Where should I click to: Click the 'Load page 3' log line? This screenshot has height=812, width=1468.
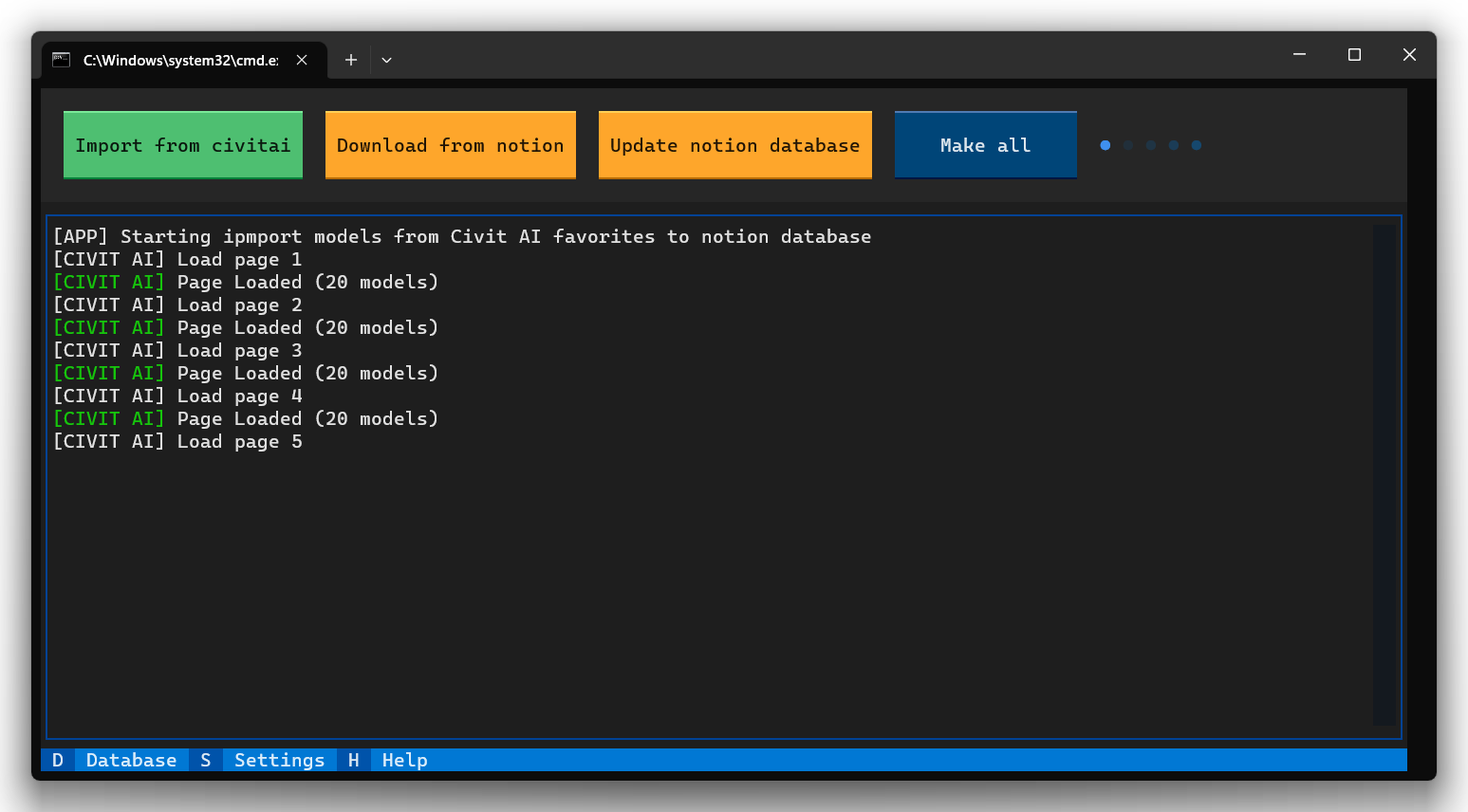click(177, 350)
